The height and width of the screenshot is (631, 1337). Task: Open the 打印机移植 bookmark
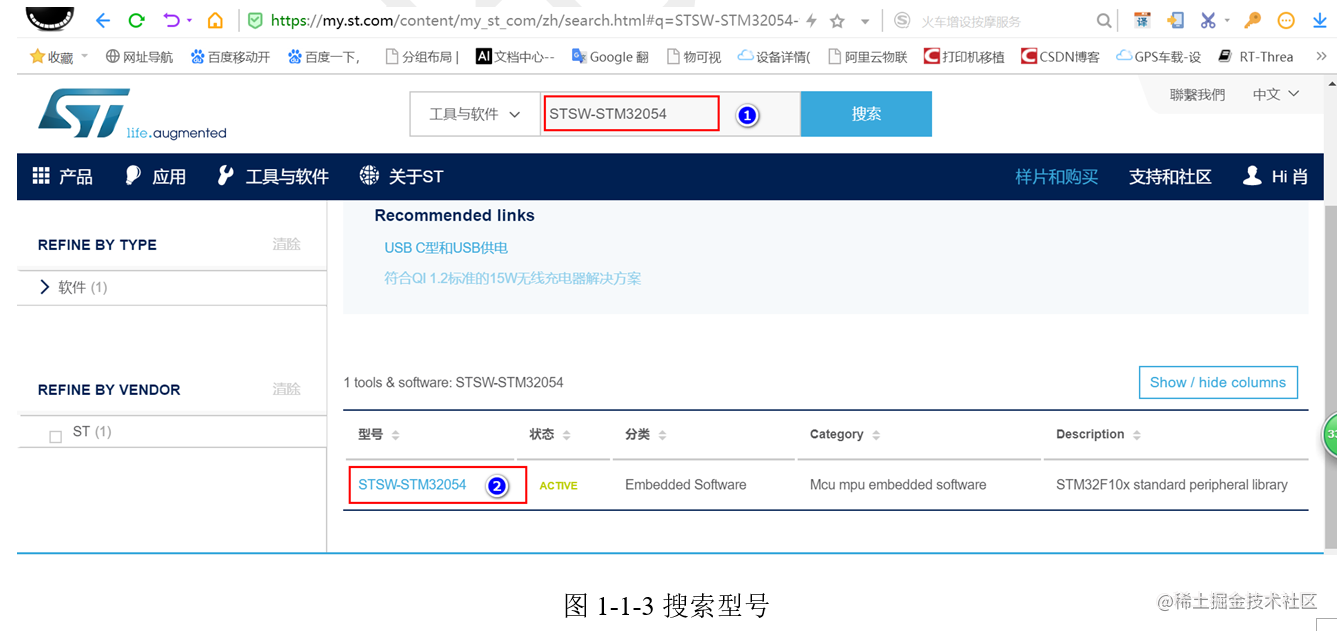pyautogui.click(x=964, y=57)
